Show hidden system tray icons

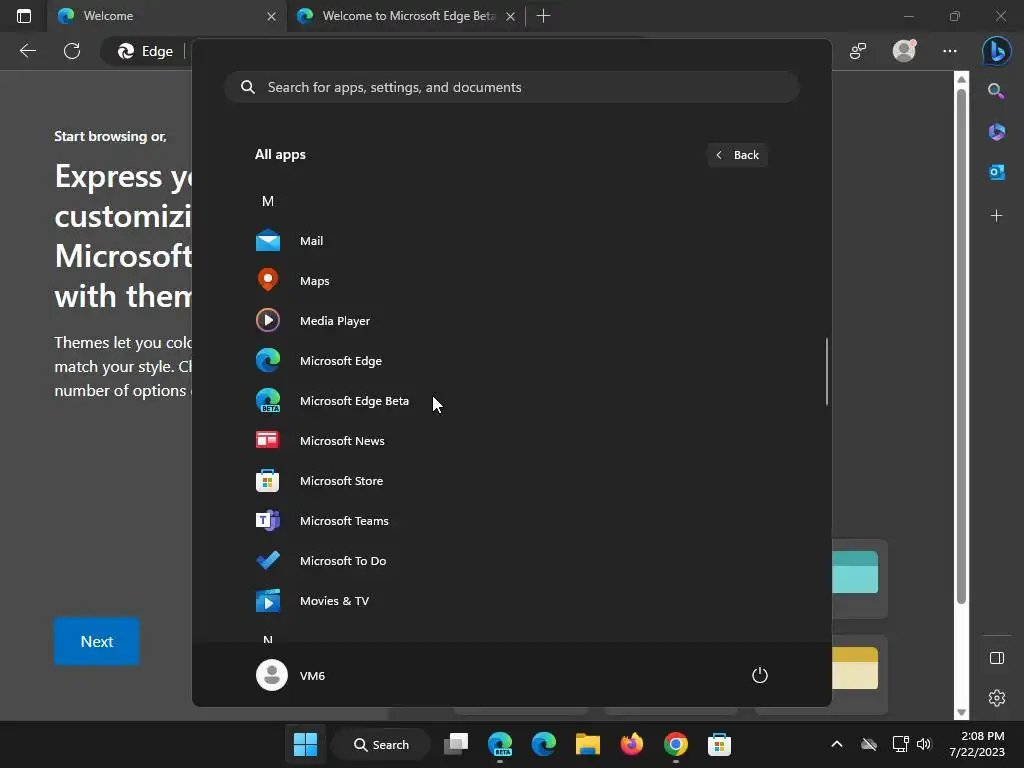[x=837, y=744]
